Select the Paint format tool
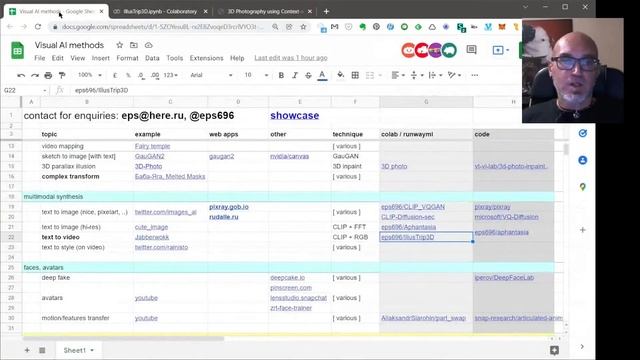This screenshot has height=360, width=640. pos(62,76)
